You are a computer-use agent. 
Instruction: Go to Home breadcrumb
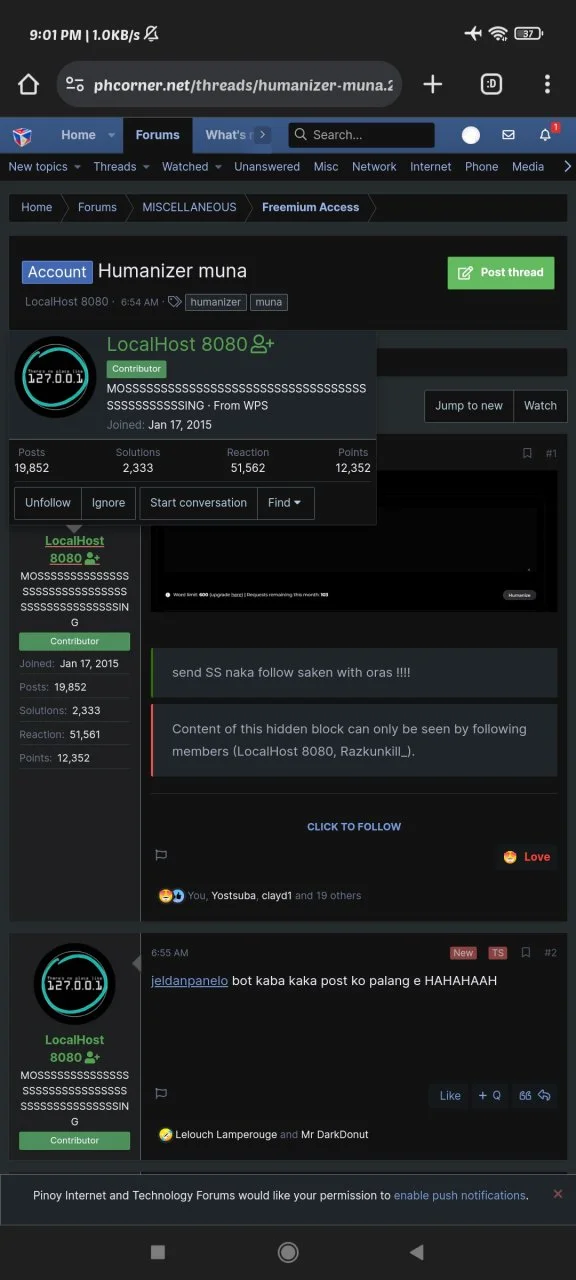[x=37, y=207]
